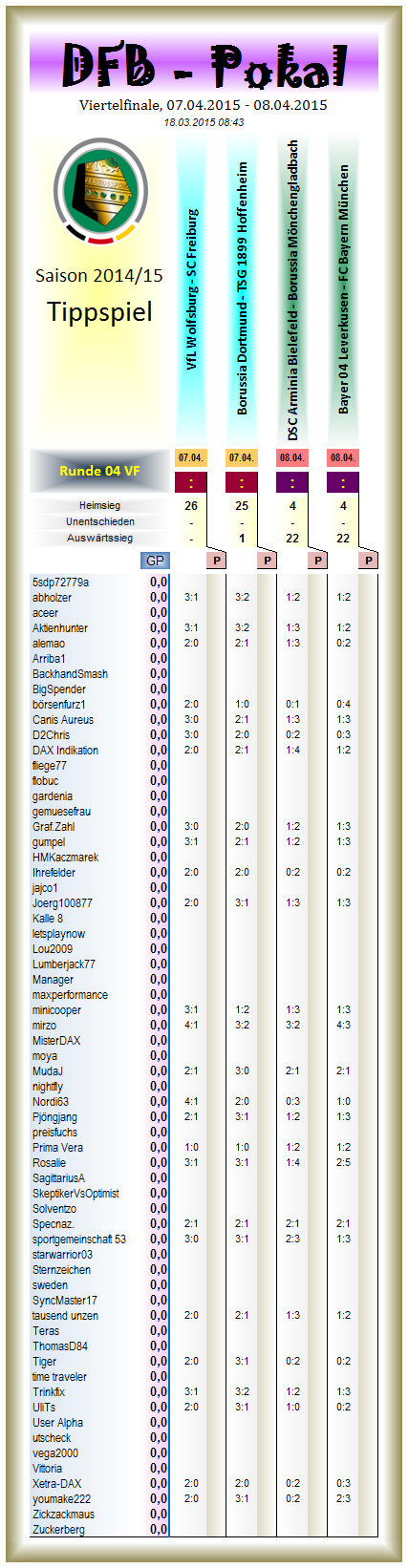Select the VfL Wolfsburg - SC Freiburg column header
The image size is (408, 1568).
coord(191,290)
